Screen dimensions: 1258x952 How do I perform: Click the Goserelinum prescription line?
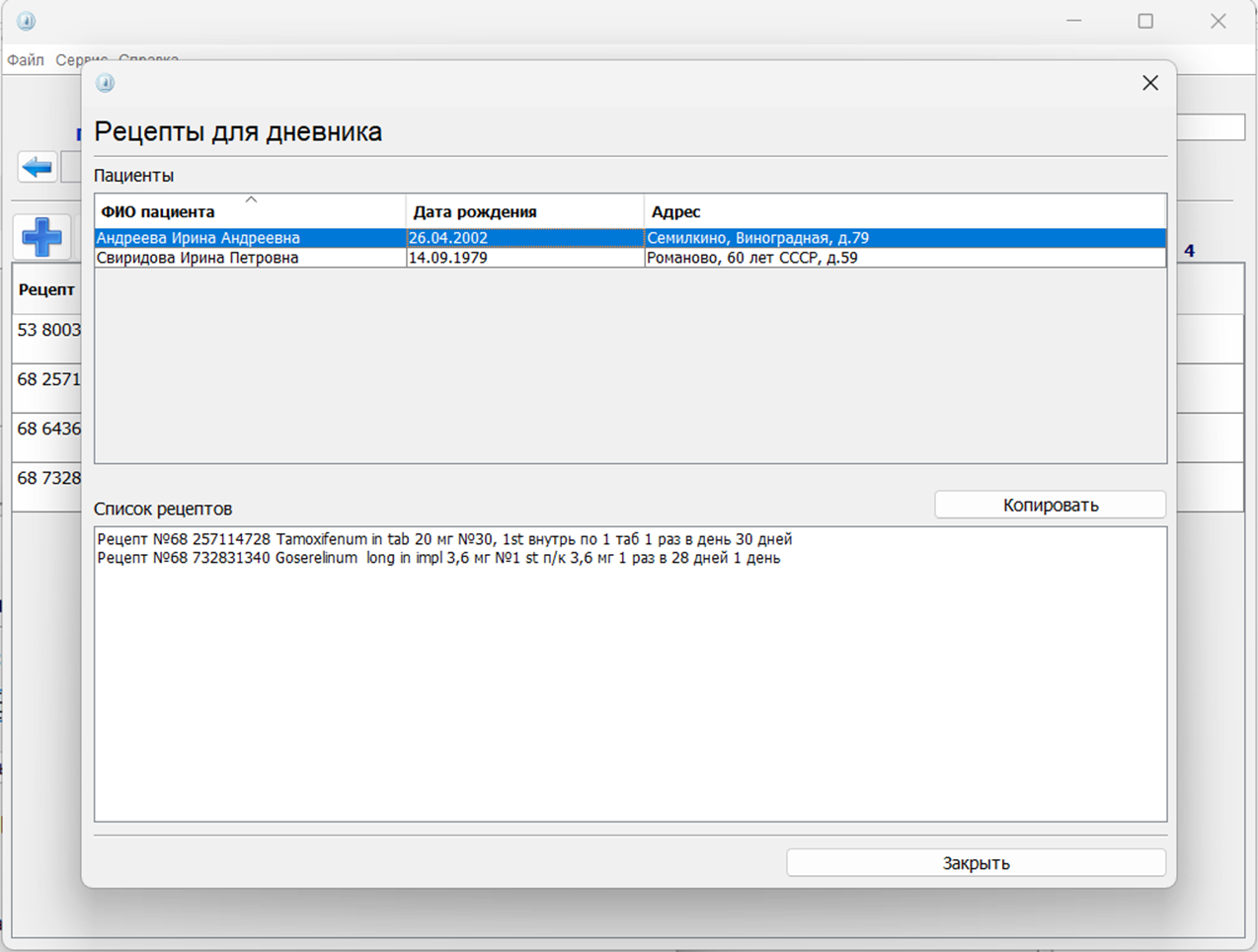pyautogui.click(x=438, y=558)
